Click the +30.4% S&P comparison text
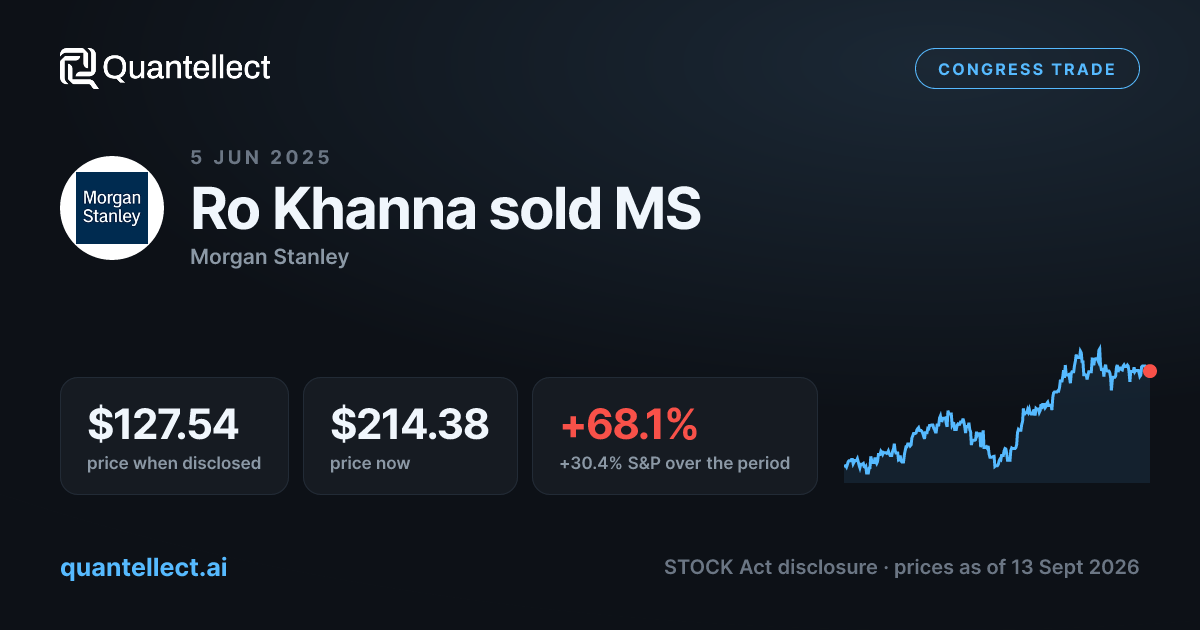Viewport: 1200px width, 630px height. point(675,463)
